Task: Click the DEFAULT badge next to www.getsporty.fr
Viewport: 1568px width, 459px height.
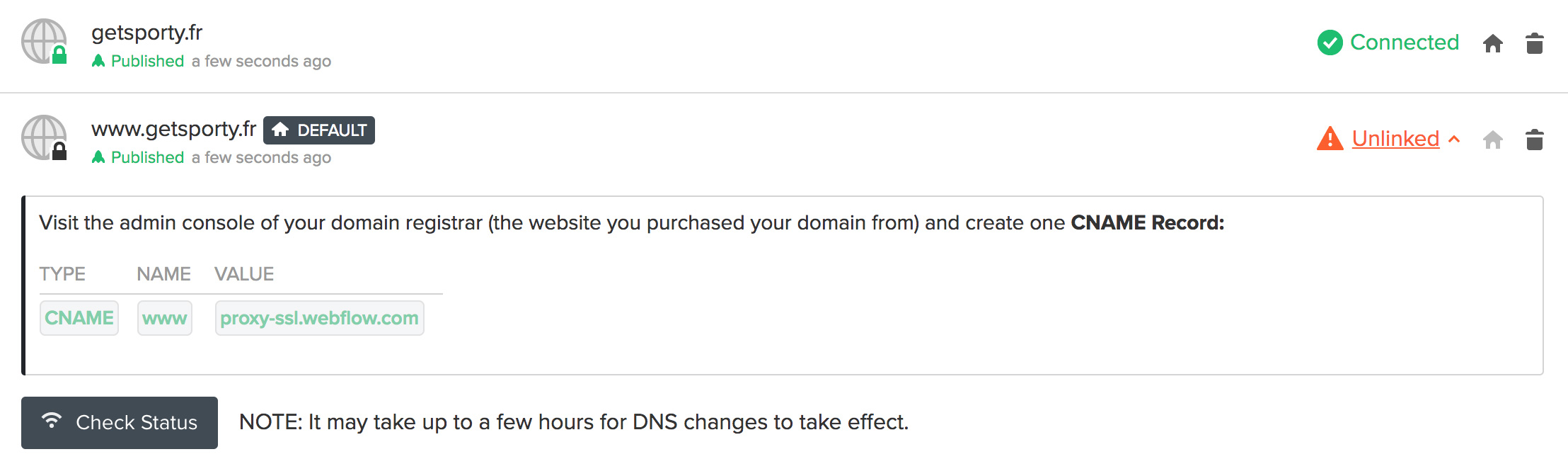Action: pyautogui.click(x=319, y=130)
